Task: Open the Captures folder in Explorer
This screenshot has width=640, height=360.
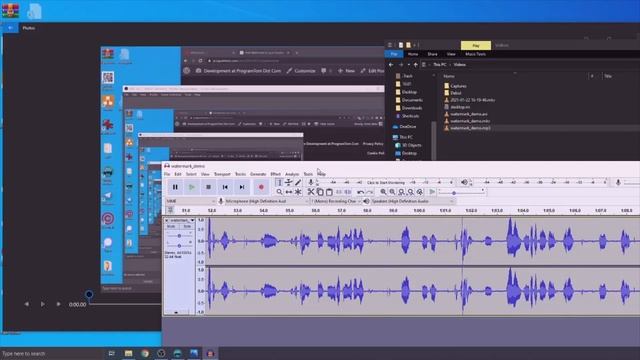Action: 455,86
